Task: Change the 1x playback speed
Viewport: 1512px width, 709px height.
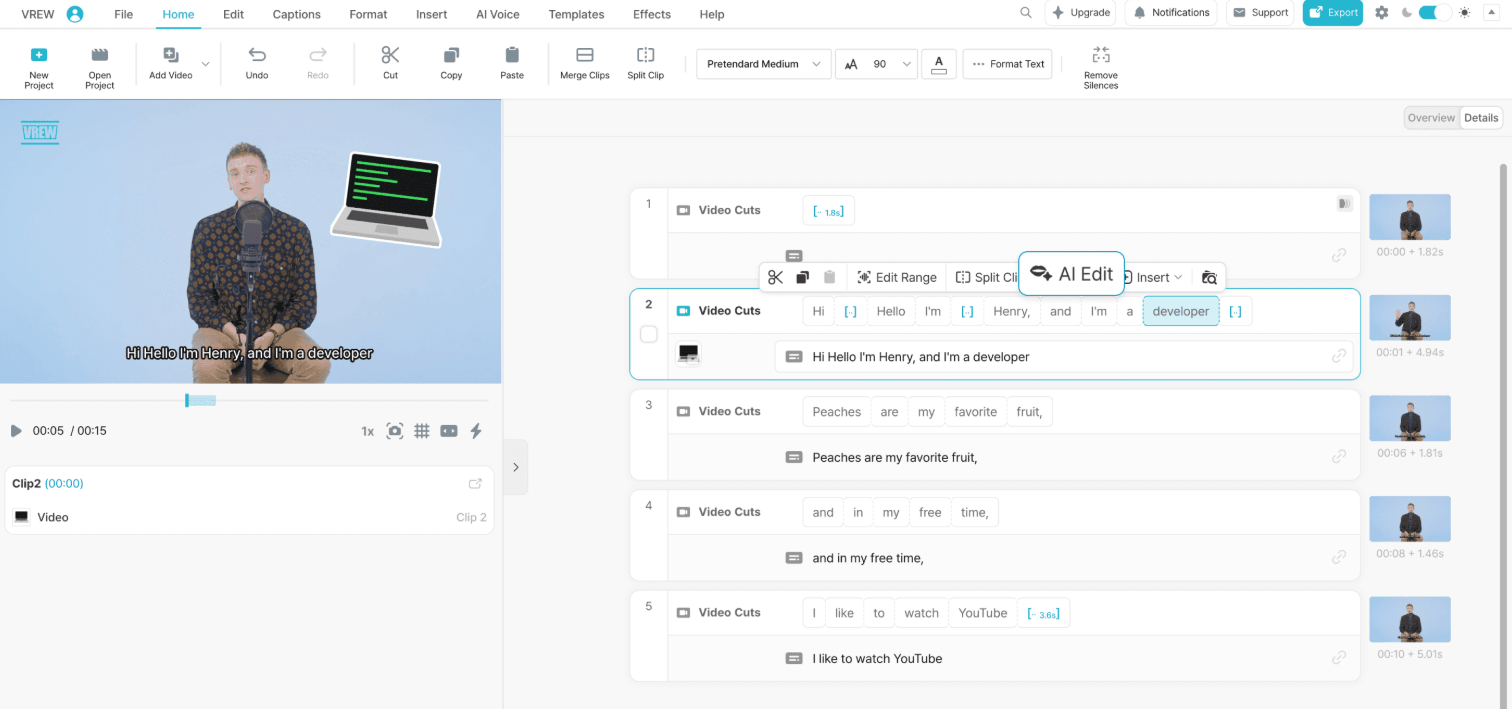Action: point(368,432)
